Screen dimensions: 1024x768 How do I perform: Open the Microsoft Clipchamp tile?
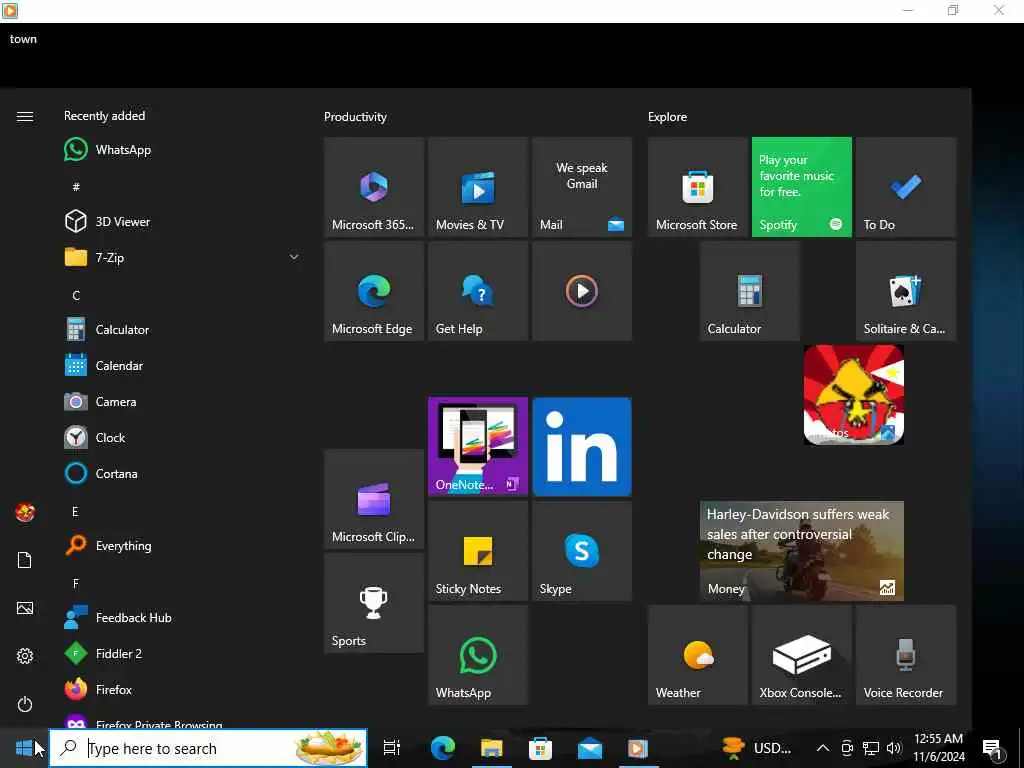(374, 499)
